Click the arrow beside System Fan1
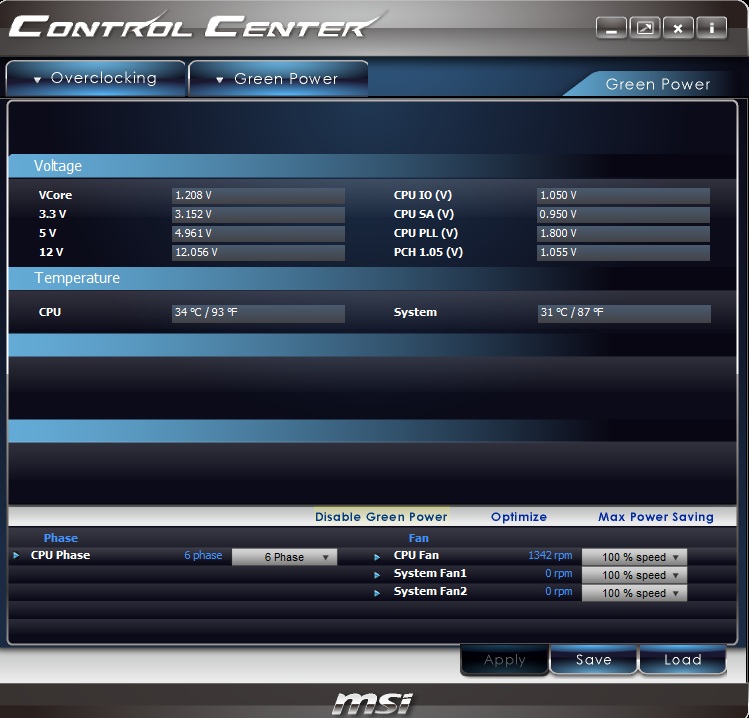This screenshot has width=749, height=718. pyautogui.click(x=377, y=575)
